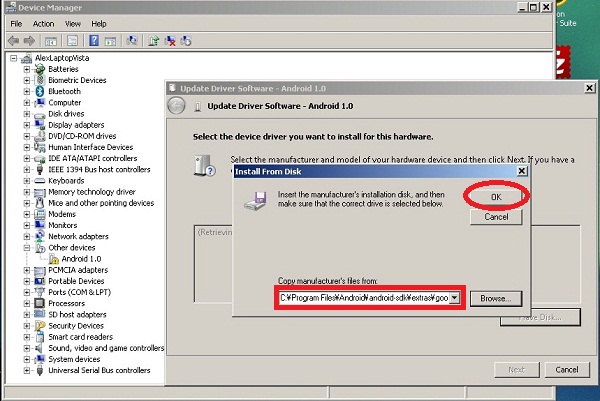Select PCMCIA adapters in tree
The image size is (600, 401).
coord(78,270)
